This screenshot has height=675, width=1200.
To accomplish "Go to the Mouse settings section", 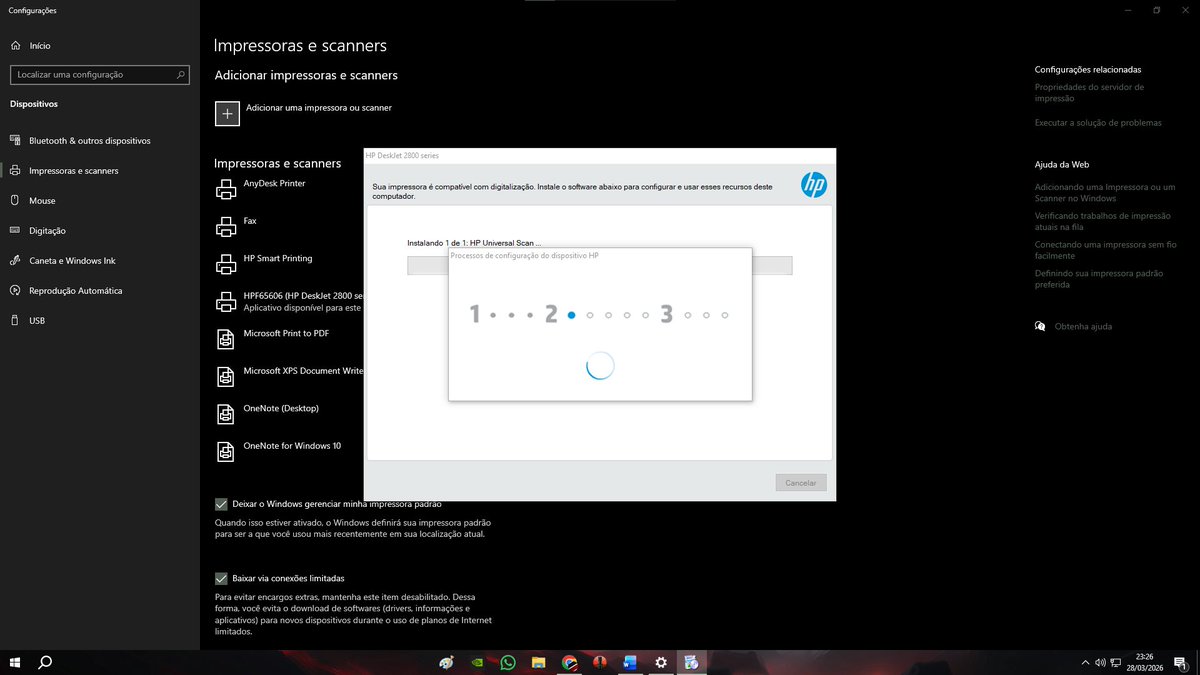I will point(100,201).
